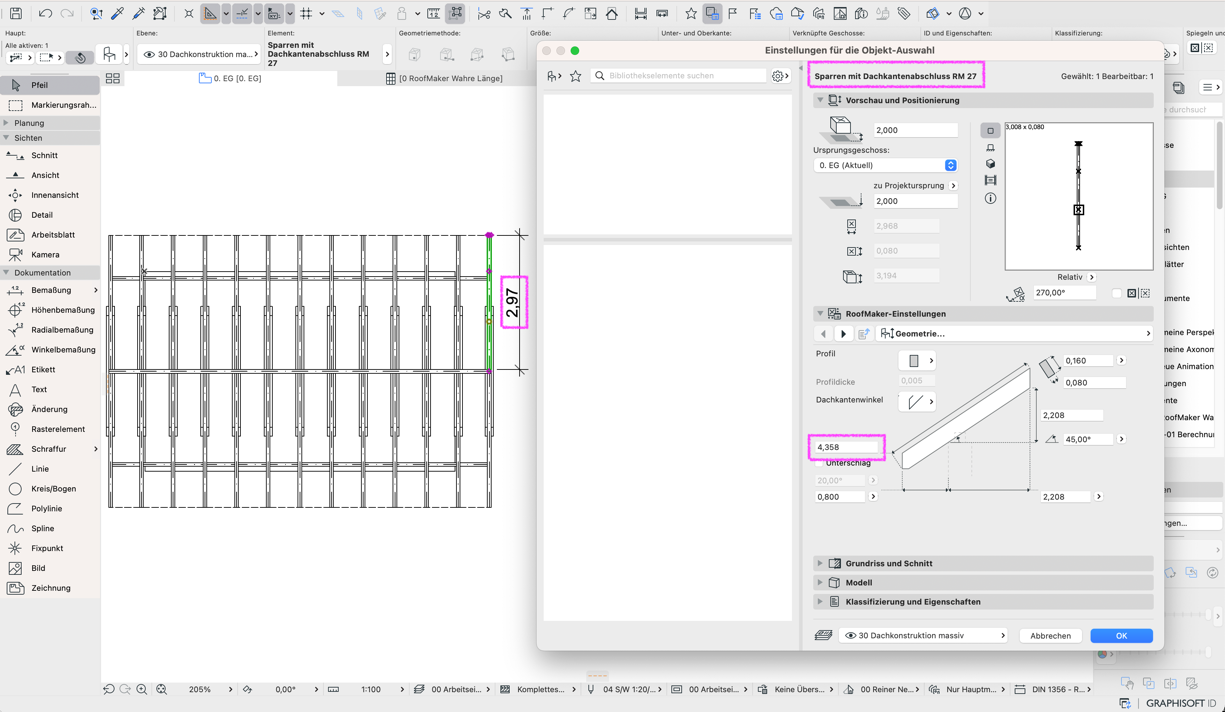Image resolution: width=1225 pixels, height=712 pixels.
Task: Click the favorites star in object dialog
Action: (576, 76)
